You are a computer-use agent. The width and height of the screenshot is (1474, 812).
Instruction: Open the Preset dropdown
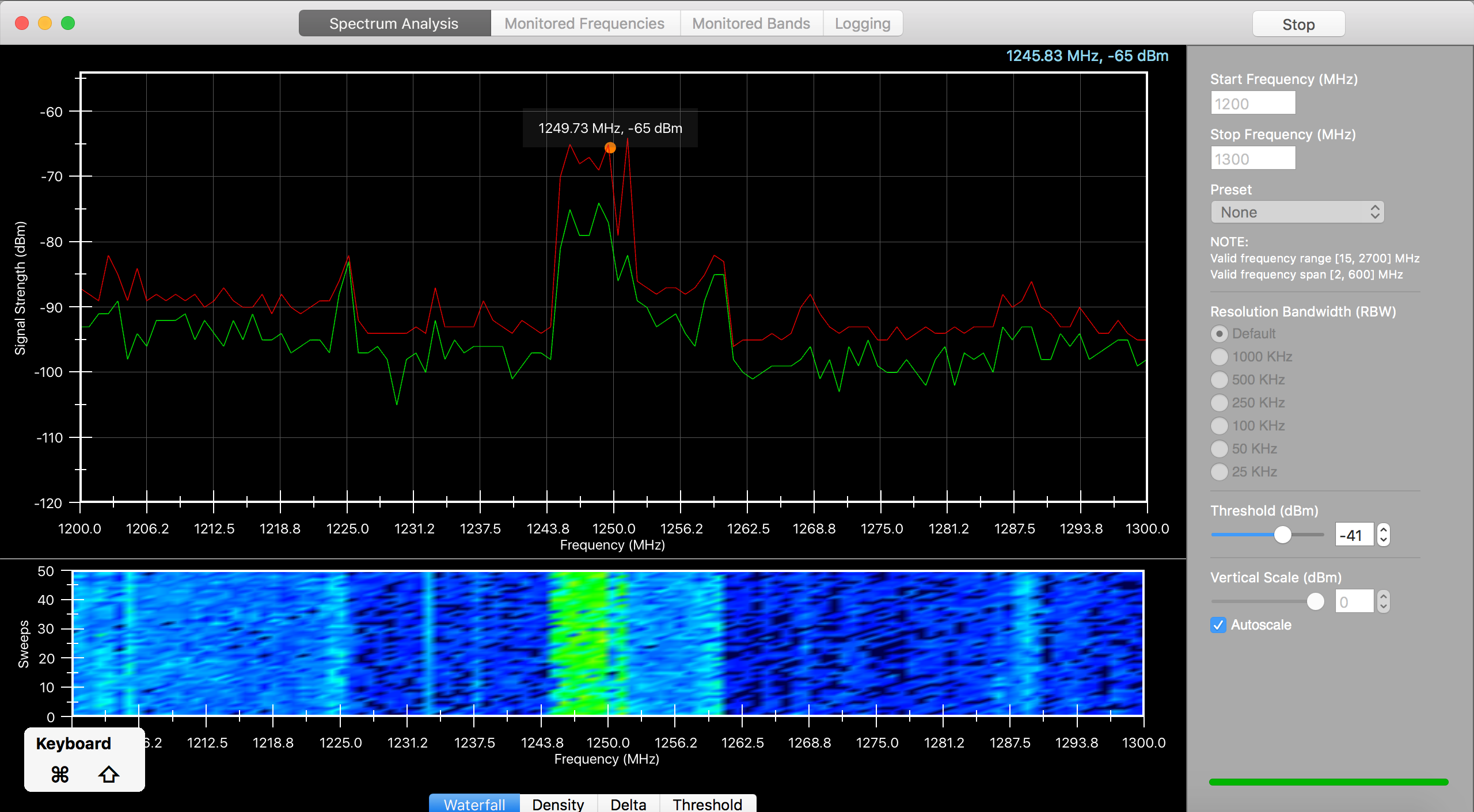pos(1297,212)
